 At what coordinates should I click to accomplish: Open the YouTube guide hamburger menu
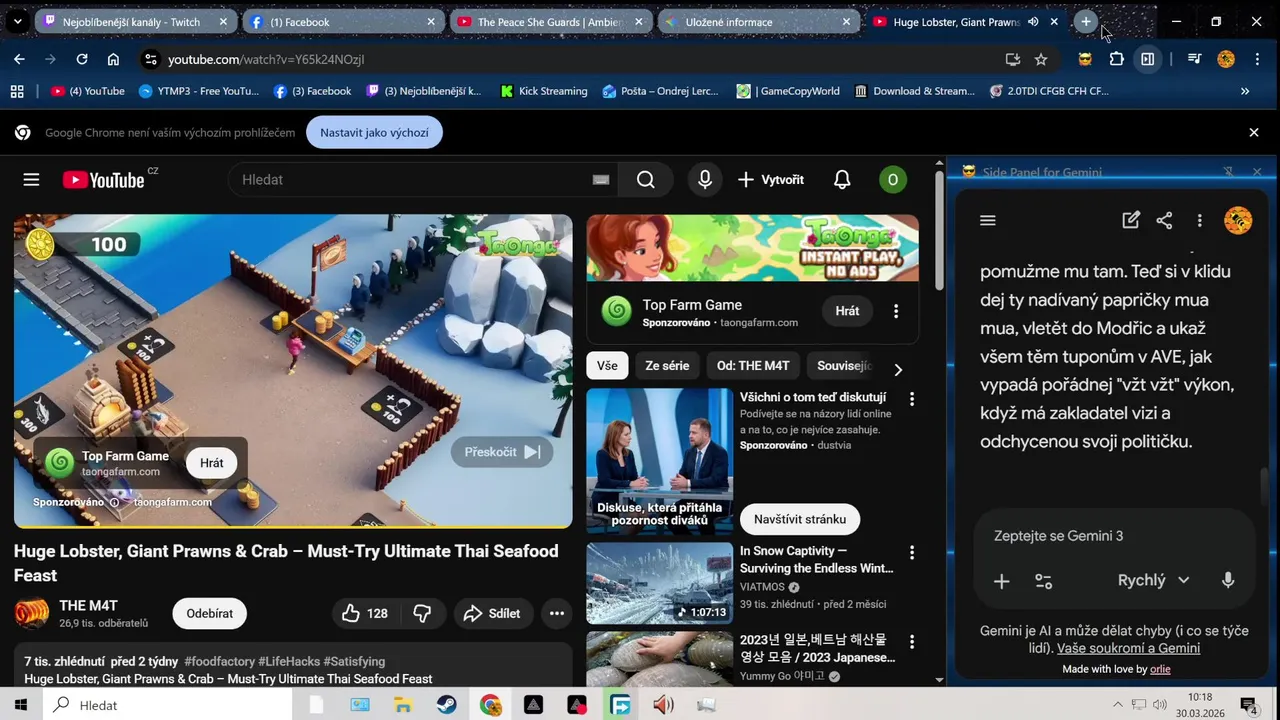point(31,180)
